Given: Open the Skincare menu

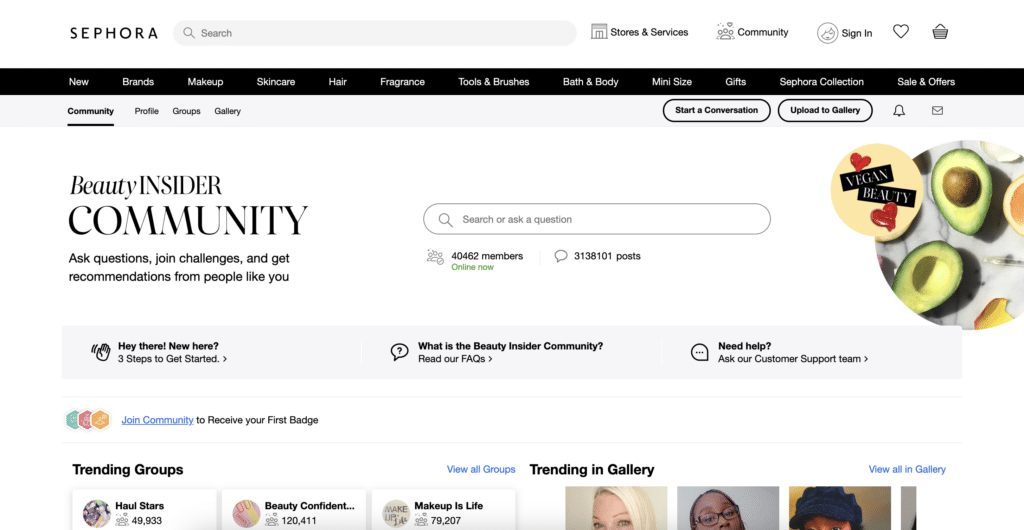Looking at the screenshot, I should (276, 82).
